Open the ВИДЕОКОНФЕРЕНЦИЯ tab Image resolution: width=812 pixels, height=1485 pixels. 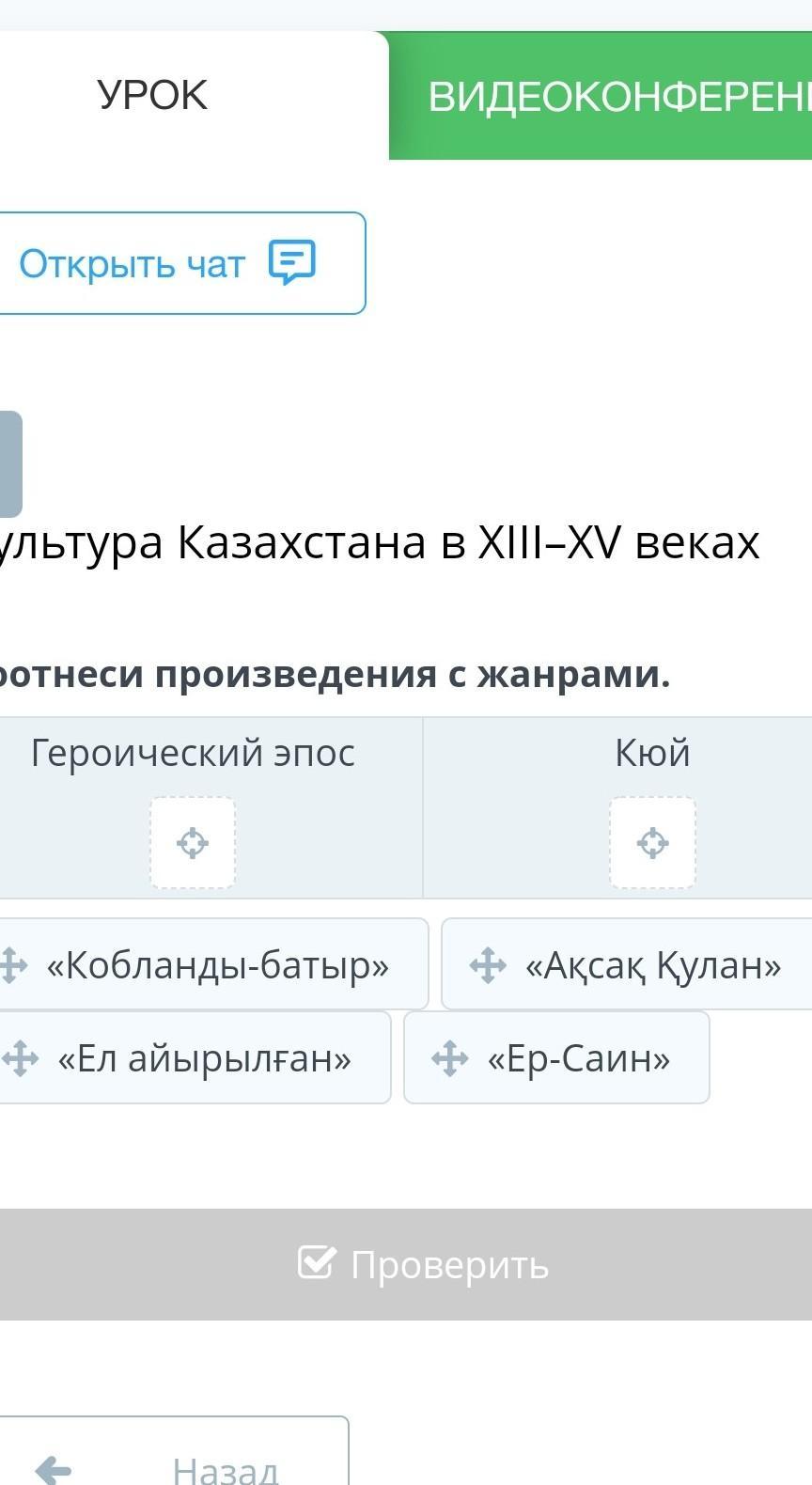[x=601, y=95]
